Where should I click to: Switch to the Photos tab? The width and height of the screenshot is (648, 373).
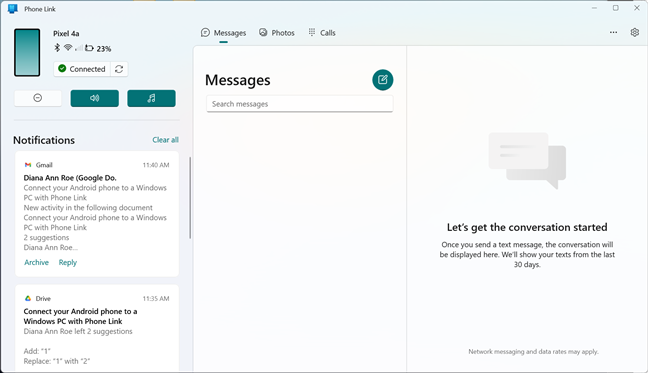(277, 33)
